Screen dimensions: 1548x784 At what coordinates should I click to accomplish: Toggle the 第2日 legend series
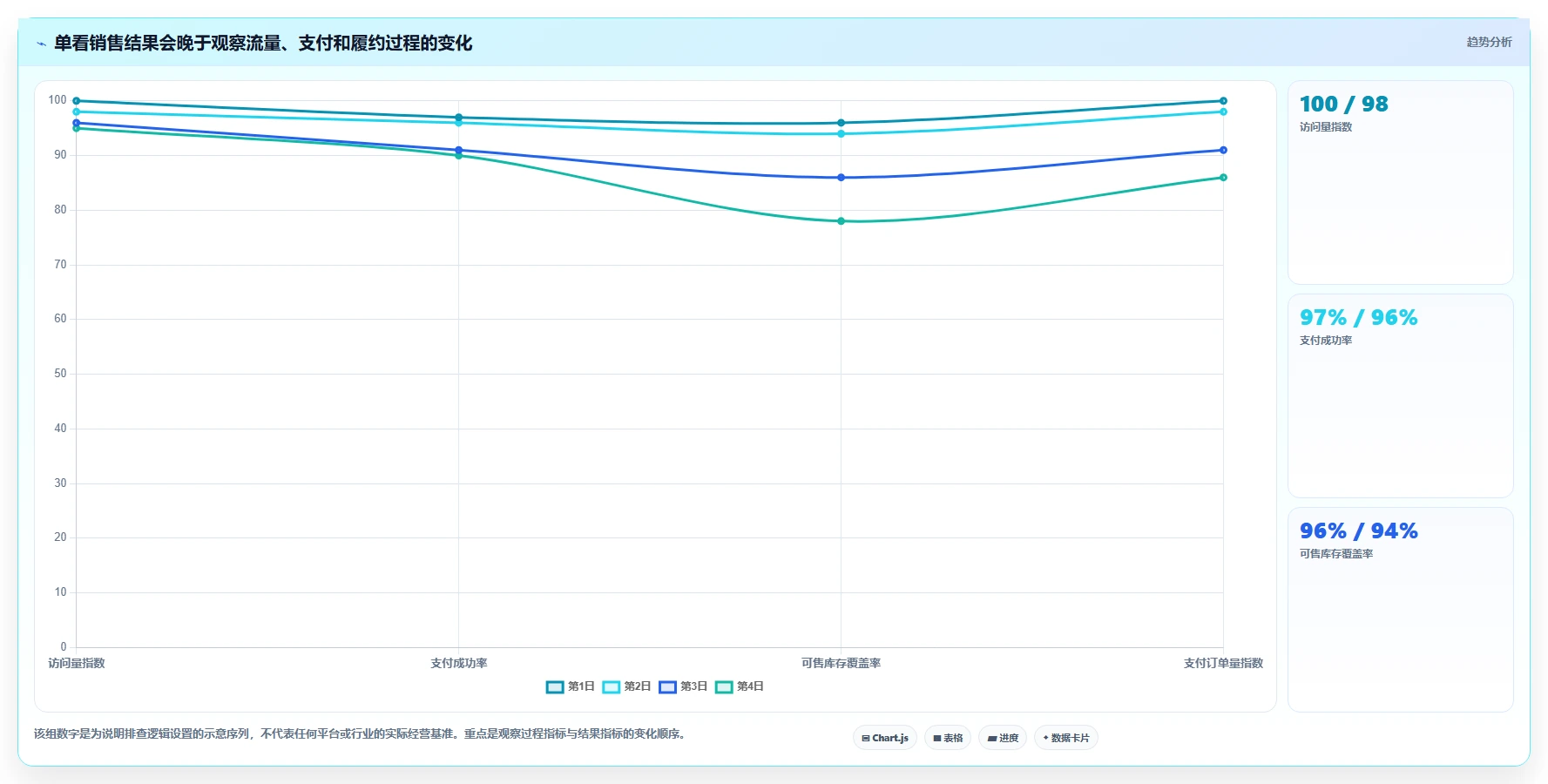[626, 686]
